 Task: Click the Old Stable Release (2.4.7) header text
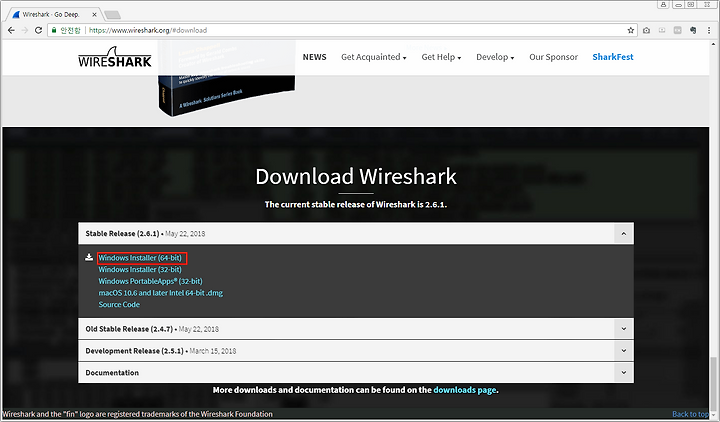click(129, 329)
